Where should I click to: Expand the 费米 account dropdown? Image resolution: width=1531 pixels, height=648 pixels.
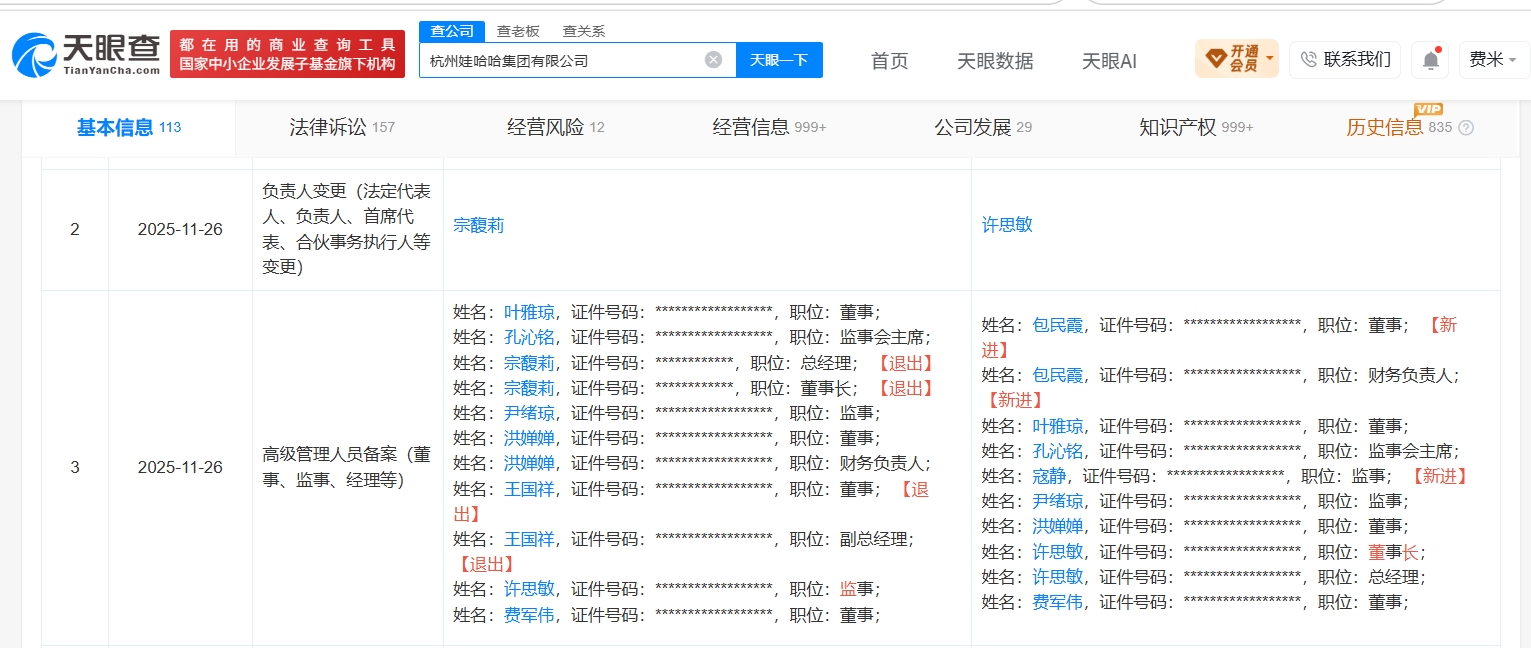tap(1493, 60)
